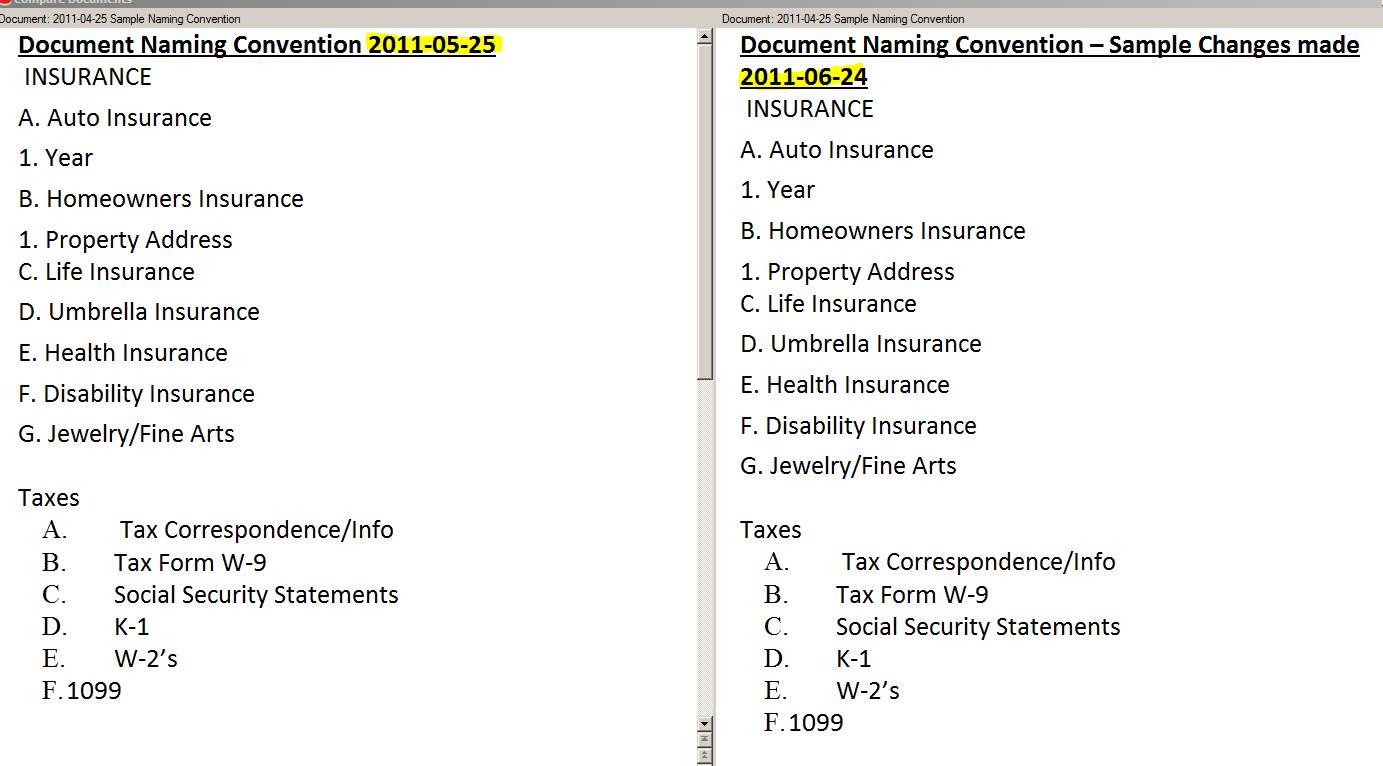Click the red Compare Documents window icon
The width and height of the screenshot is (1383, 766).
coord(5,3)
